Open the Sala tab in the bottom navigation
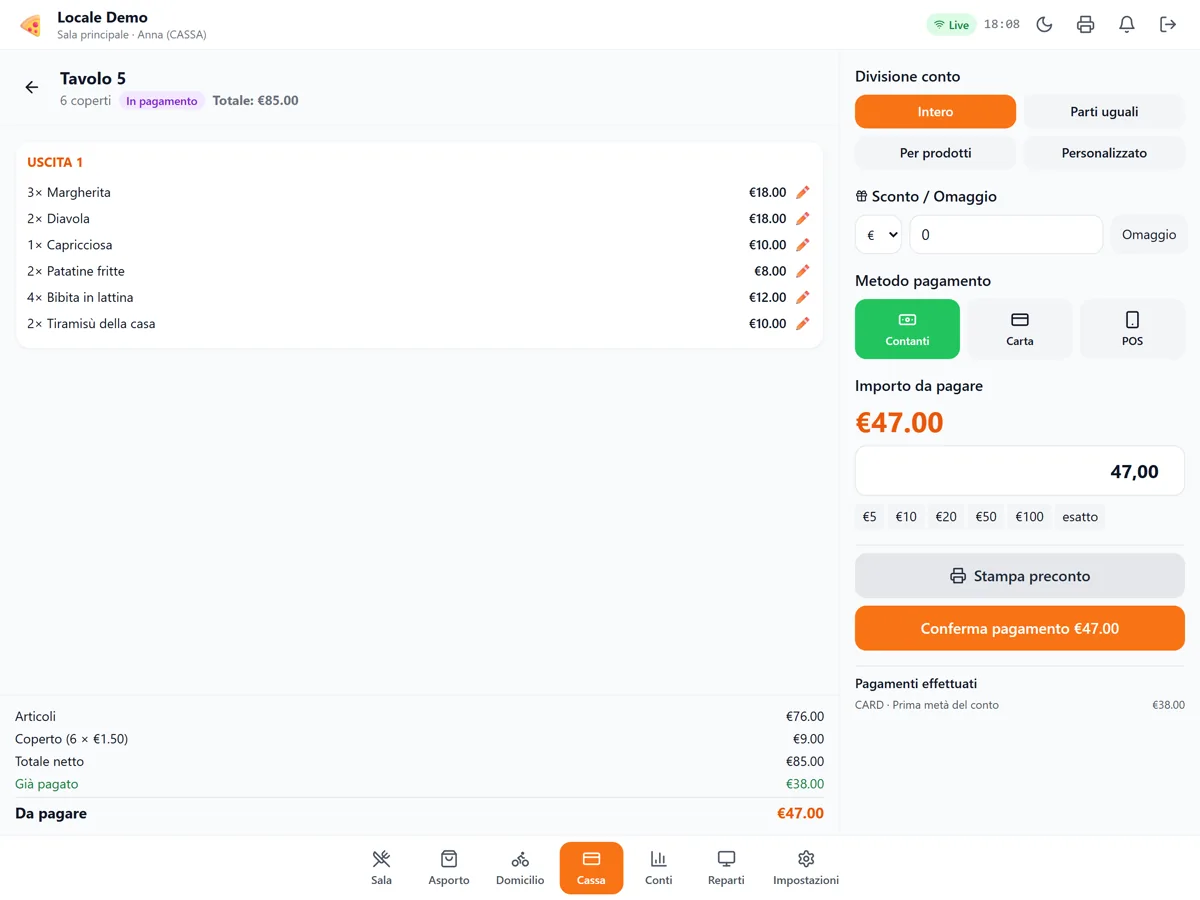 pyautogui.click(x=381, y=868)
